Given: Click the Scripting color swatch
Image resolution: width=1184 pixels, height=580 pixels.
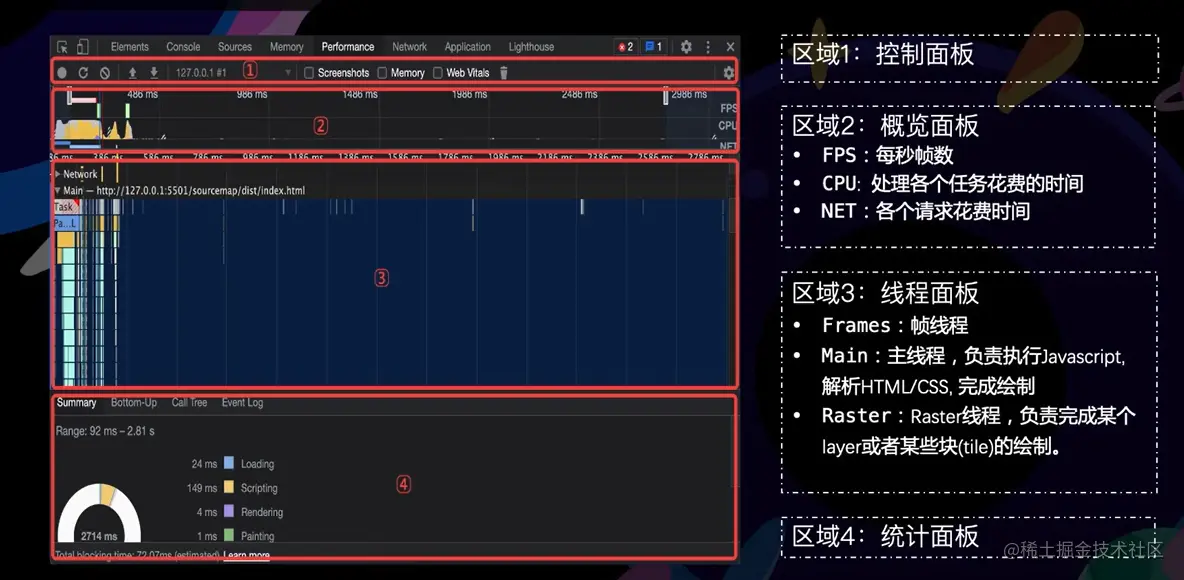Looking at the screenshot, I should point(230,487).
